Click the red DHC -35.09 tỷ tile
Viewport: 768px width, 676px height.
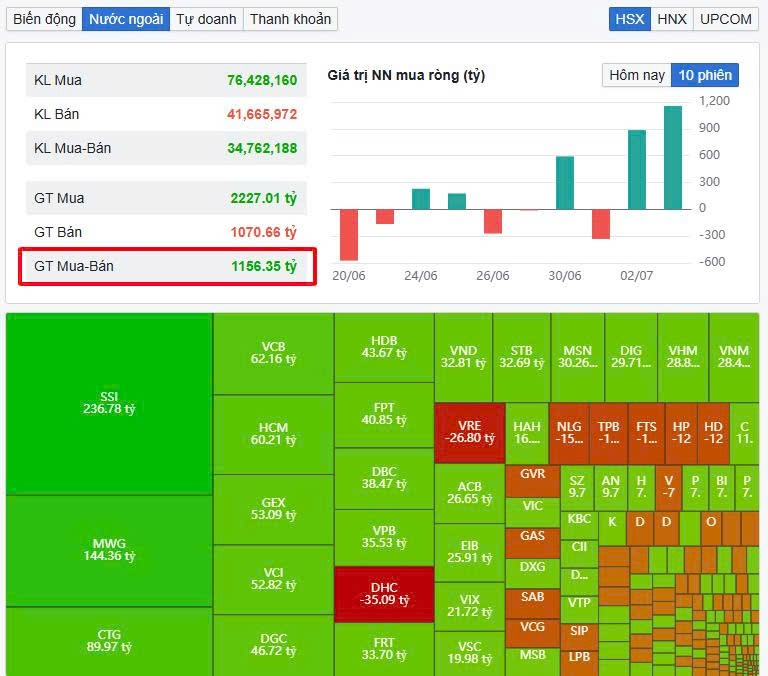click(x=384, y=594)
